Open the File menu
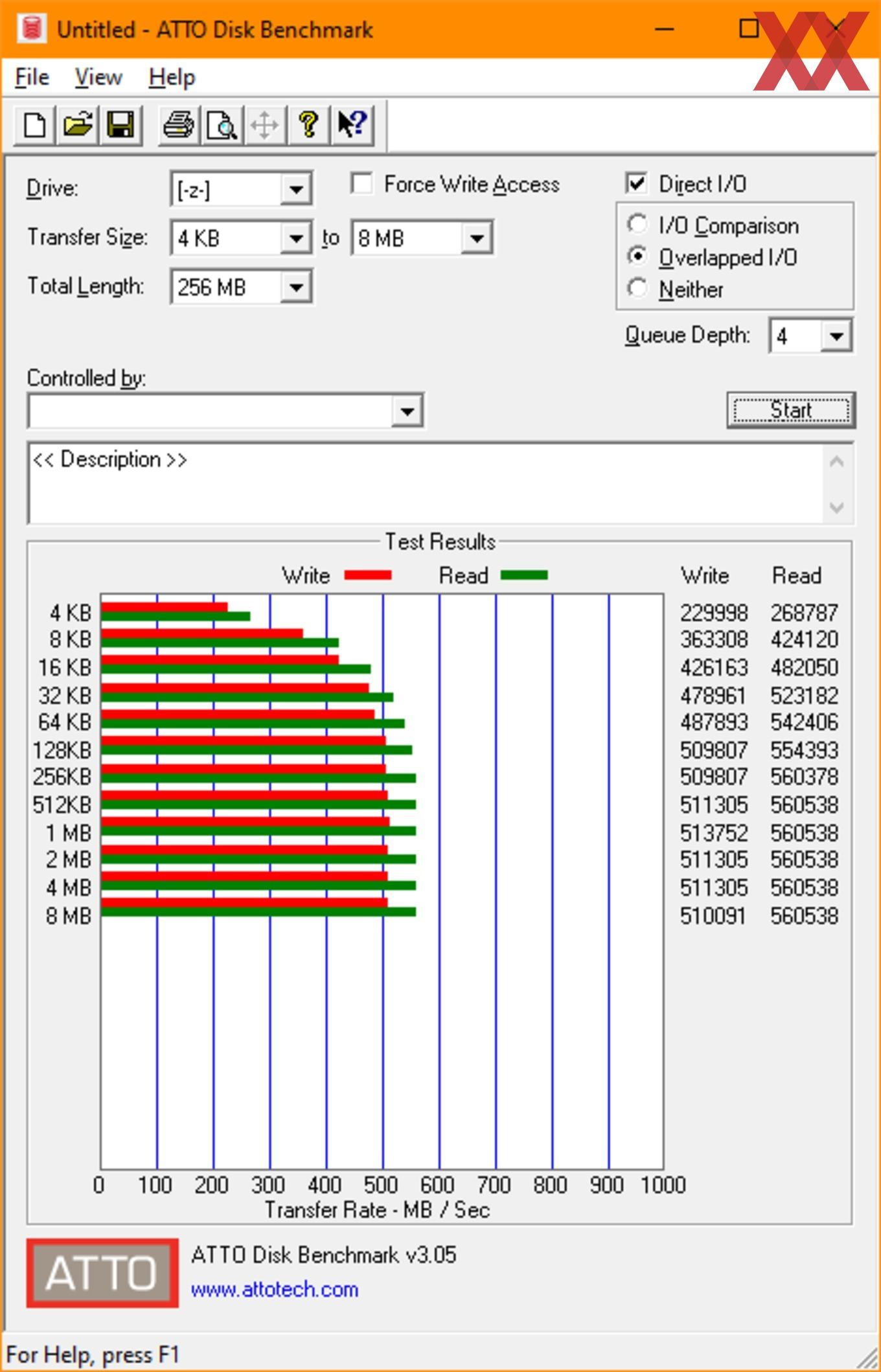Image resolution: width=881 pixels, height=1372 pixels. (32, 78)
